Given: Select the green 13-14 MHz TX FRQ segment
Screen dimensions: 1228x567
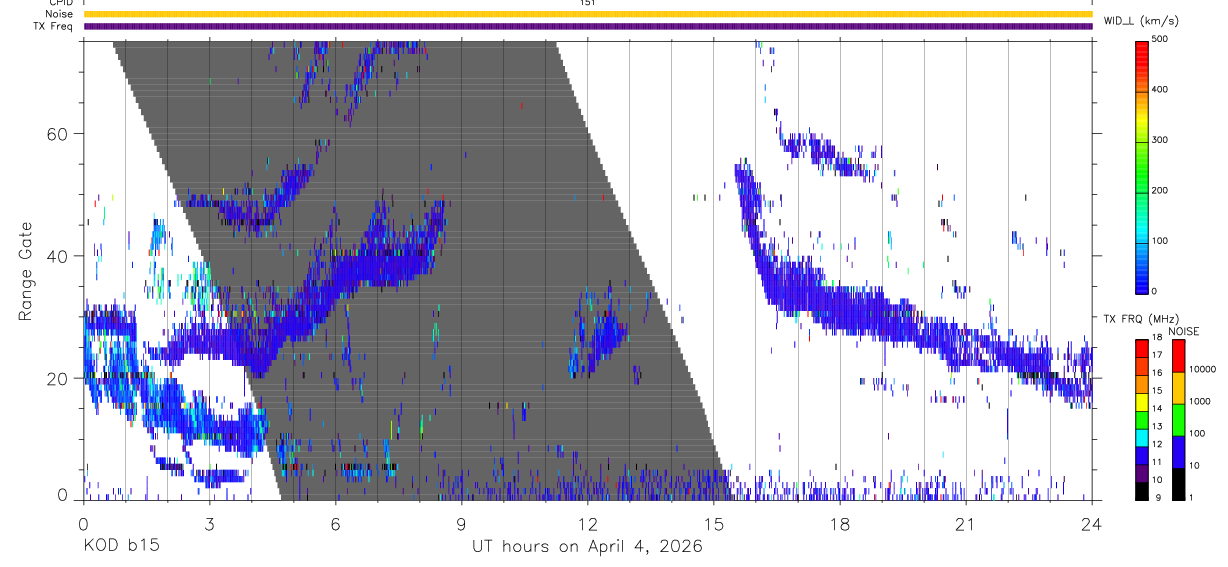Looking at the screenshot, I should (x=1141, y=419).
